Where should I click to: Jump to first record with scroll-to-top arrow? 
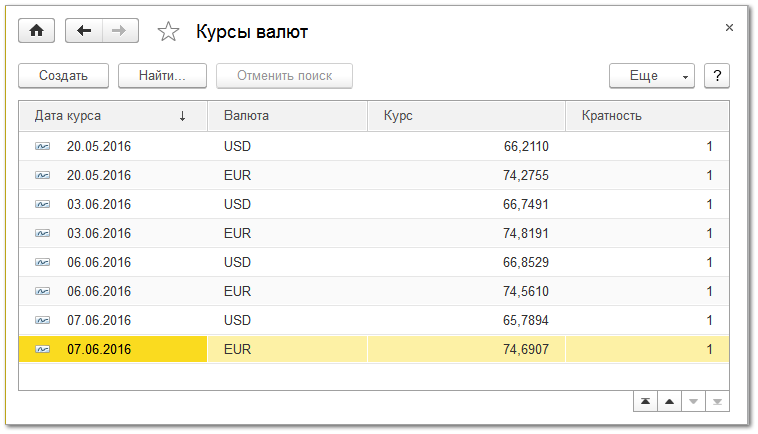point(646,401)
